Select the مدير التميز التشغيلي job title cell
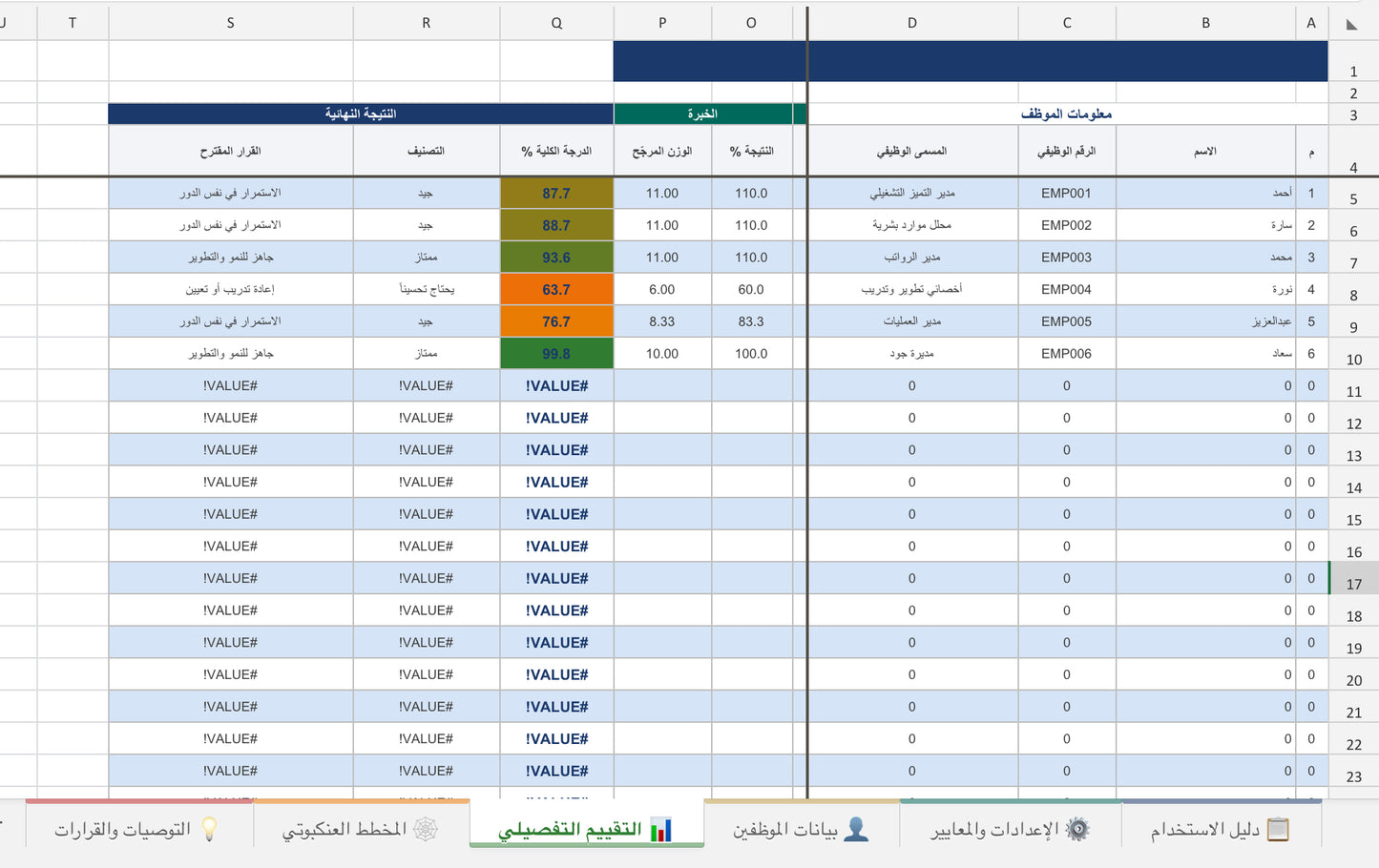1379x868 pixels. click(912, 194)
